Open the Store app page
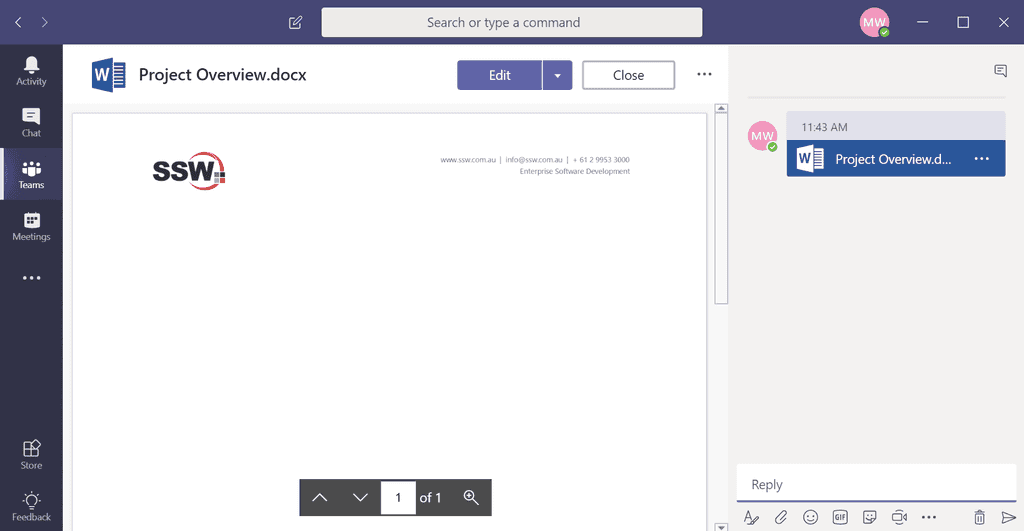Image resolution: width=1024 pixels, height=531 pixels. [x=31, y=454]
